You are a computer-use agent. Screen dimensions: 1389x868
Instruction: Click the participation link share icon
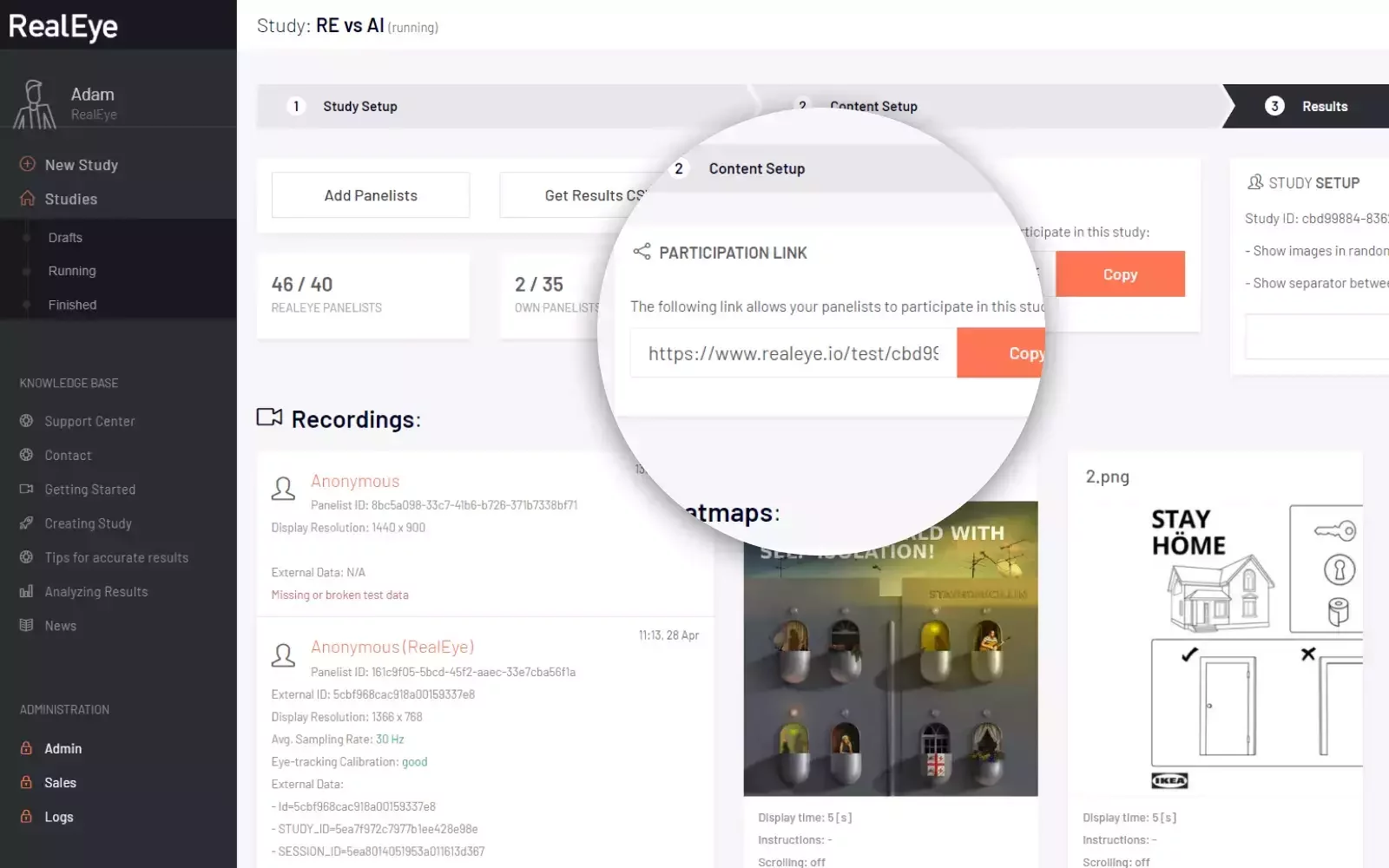coord(642,252)
